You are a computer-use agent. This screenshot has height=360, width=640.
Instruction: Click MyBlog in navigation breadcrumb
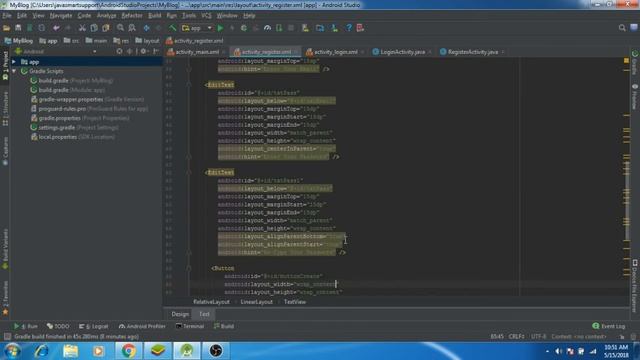click(x=19, y=41)
